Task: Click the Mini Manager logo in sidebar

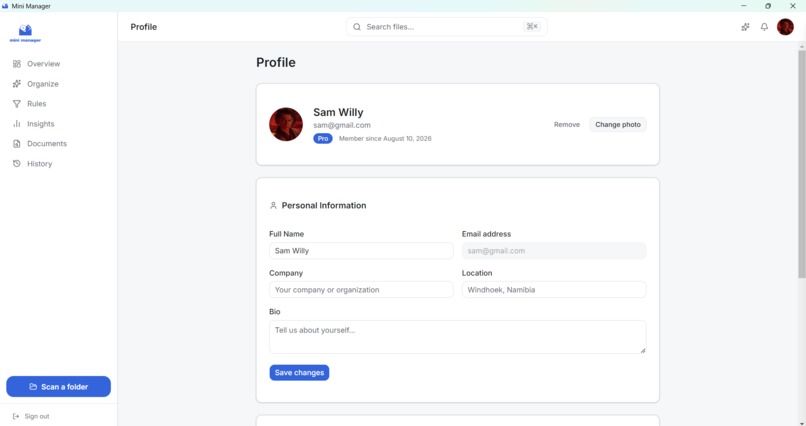Action: point(25,33)
